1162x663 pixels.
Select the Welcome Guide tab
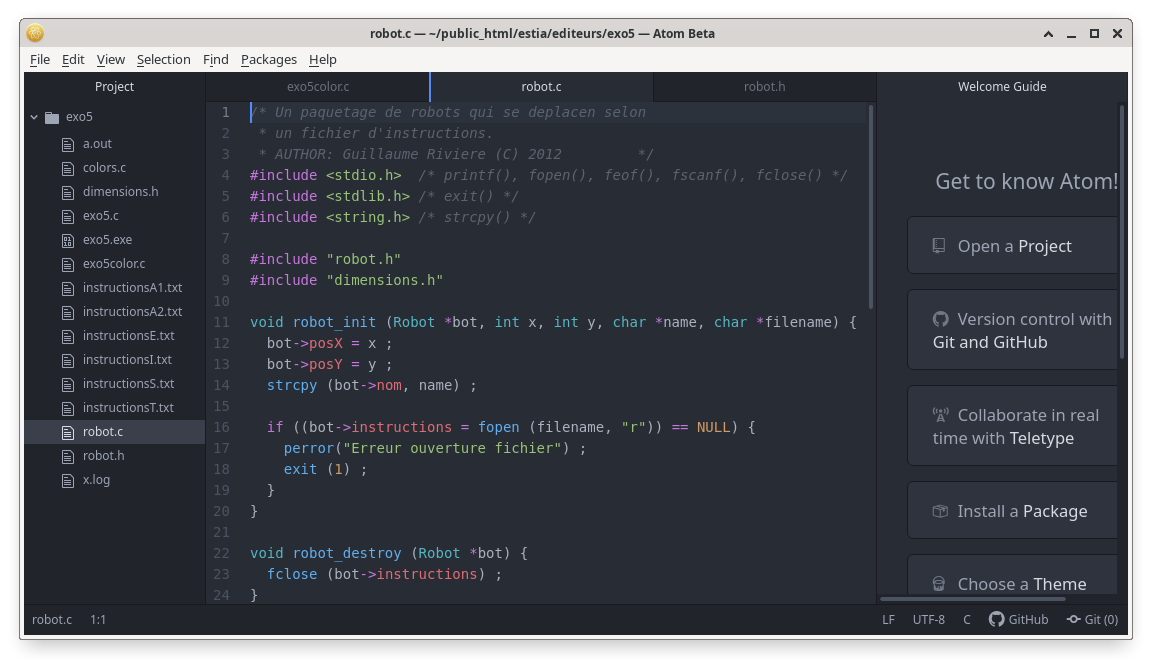(x=1002, y=87)
